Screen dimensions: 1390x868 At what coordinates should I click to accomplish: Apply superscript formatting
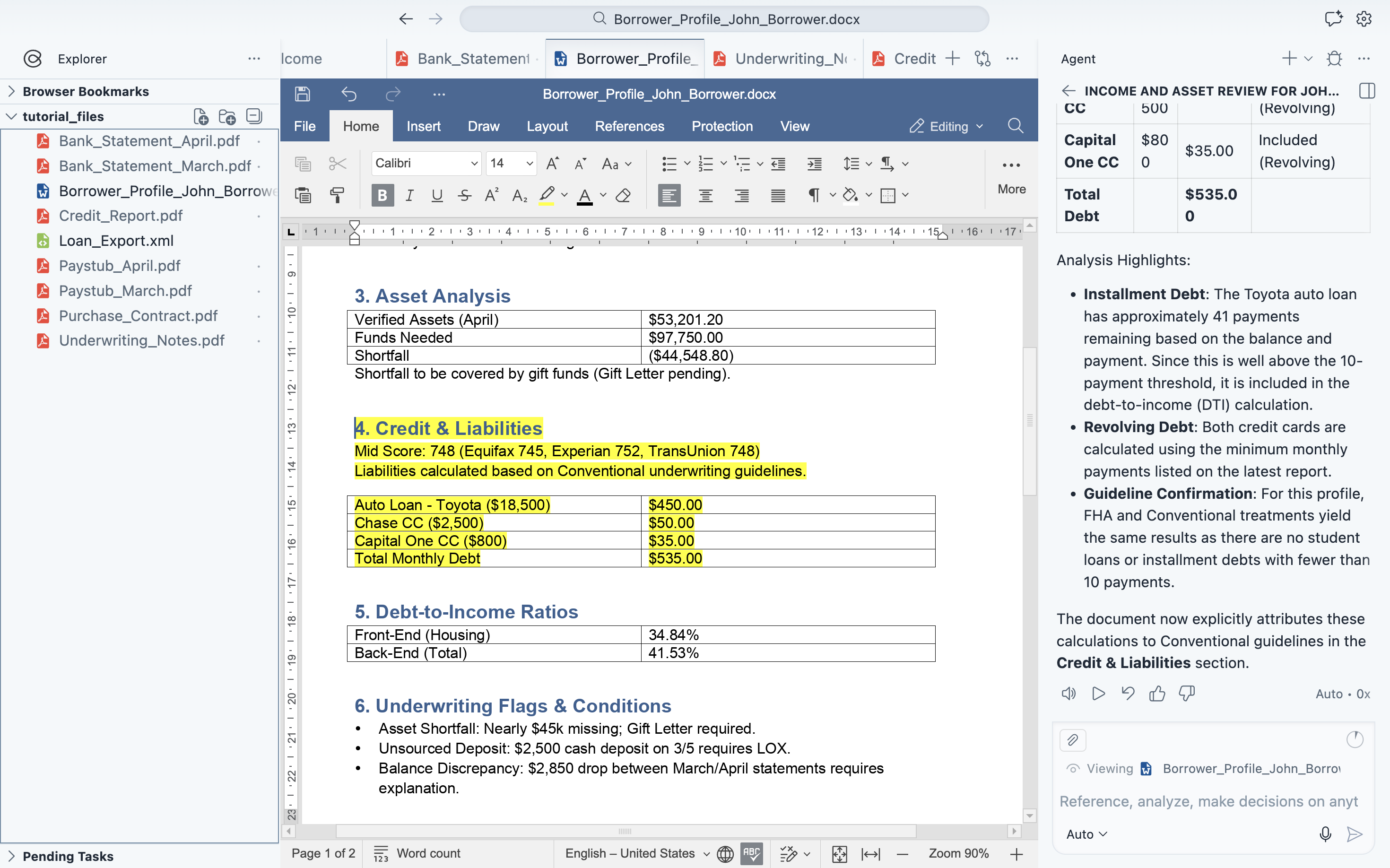pyautogui.click(x=491, y=195)
